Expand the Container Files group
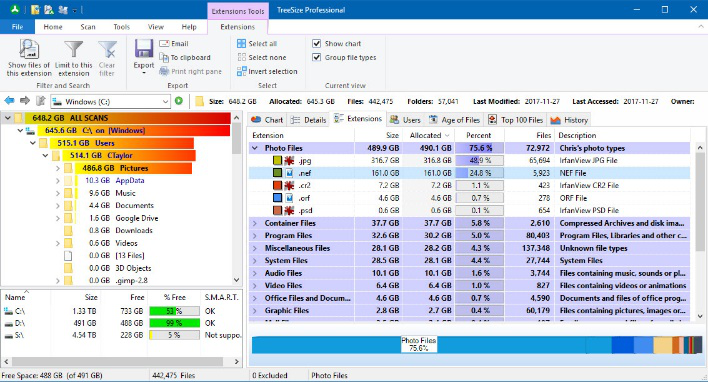The image size is (708, 382). pyautogui.click(x=255, y=223)
